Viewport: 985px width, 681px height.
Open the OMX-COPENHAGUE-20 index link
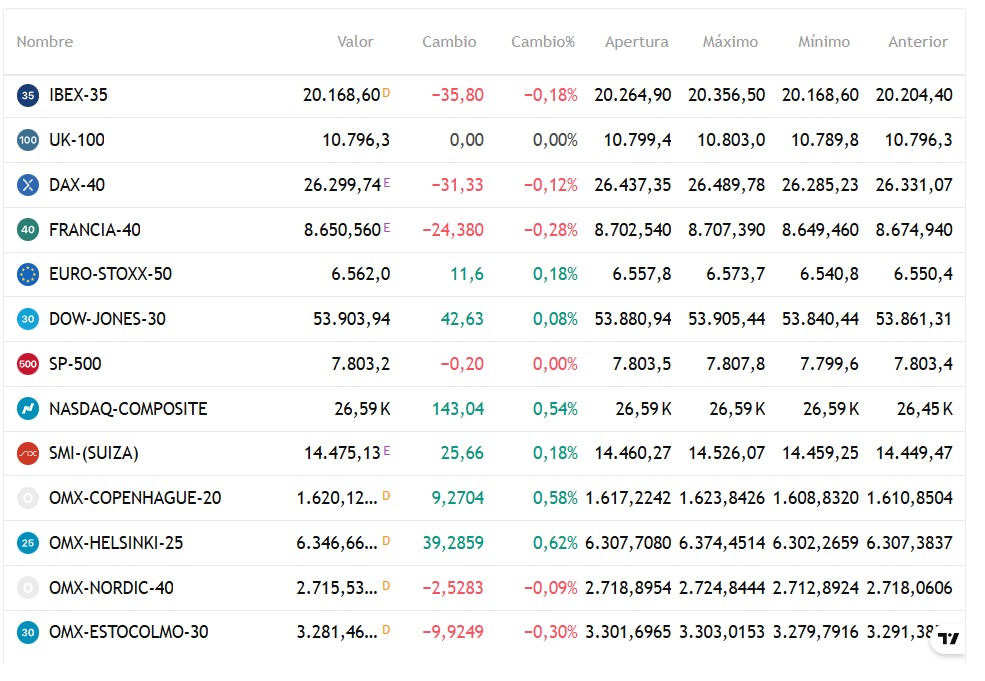(135, 498)
